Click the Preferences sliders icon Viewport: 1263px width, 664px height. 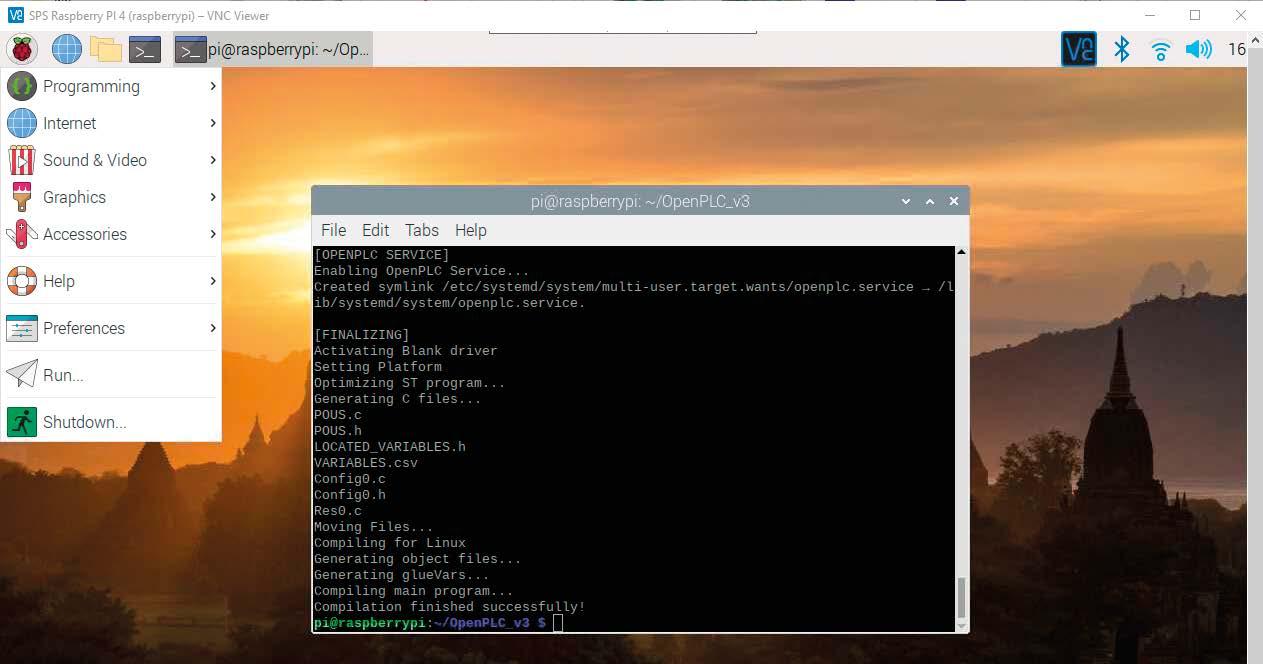(22, 328)
